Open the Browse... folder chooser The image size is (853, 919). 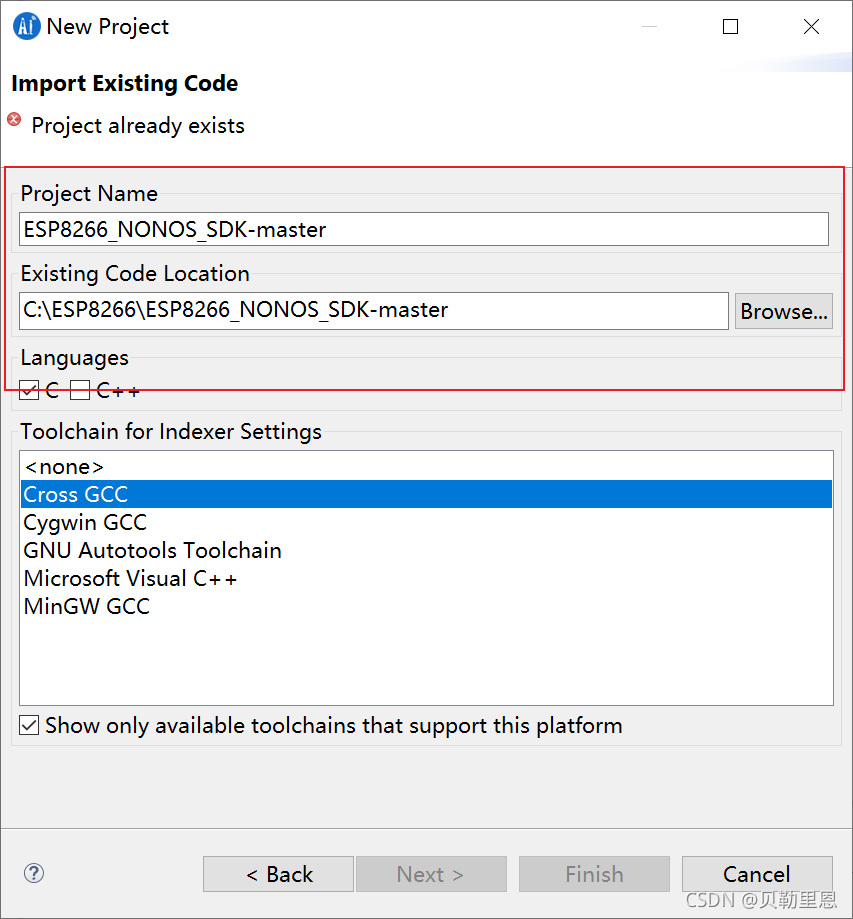(x=784, y=311)
